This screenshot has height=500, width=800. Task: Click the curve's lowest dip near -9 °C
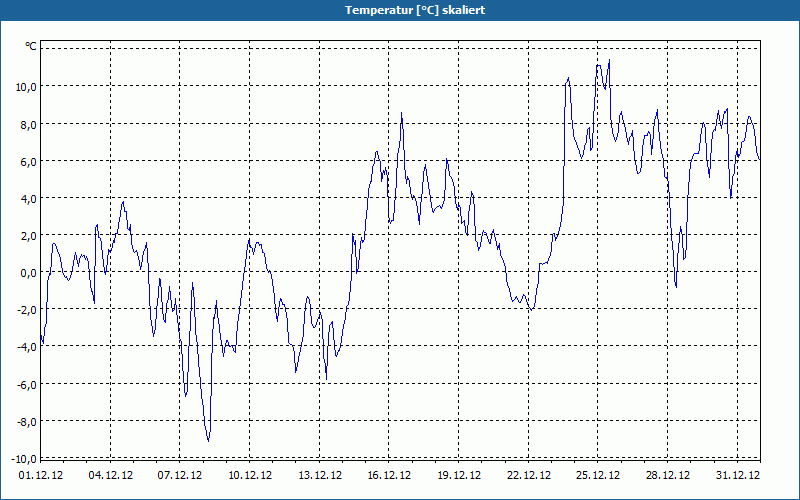pos(208,440)
